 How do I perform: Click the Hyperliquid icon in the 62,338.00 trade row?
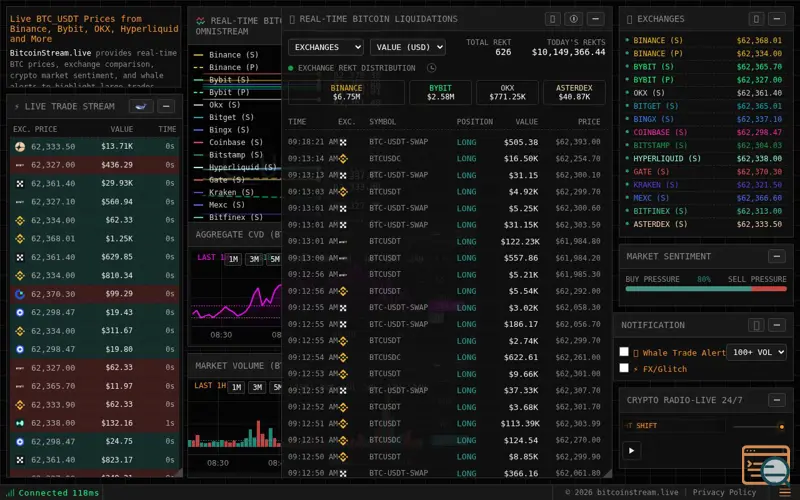click(x=20, y=423)
